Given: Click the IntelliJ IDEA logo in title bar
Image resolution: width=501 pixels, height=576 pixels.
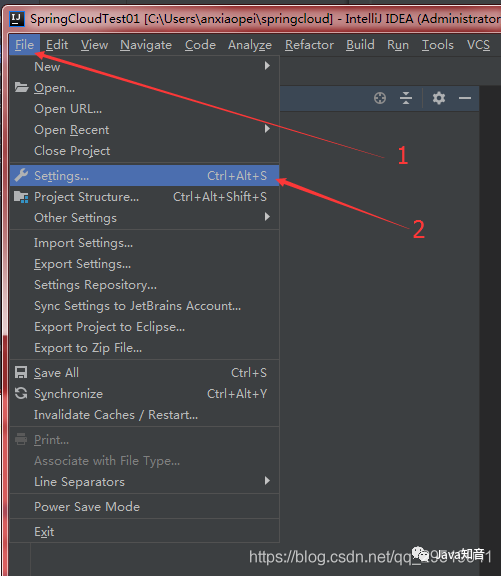Looking at the screenshot, I should coord(17,18).
